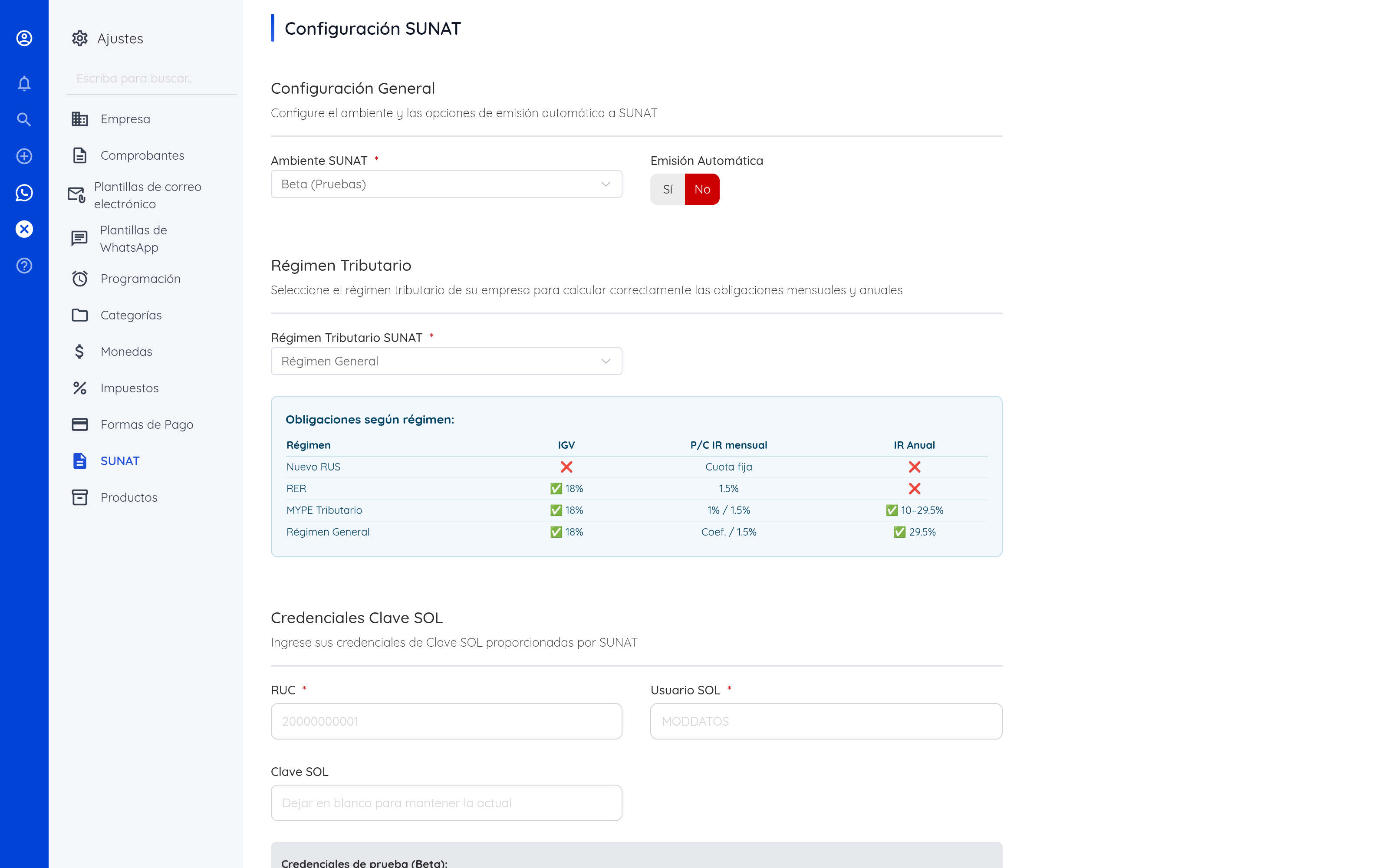Set Emisión Automática to Sí
This screenshot has width=1389, height=868.
click(668, 190)
